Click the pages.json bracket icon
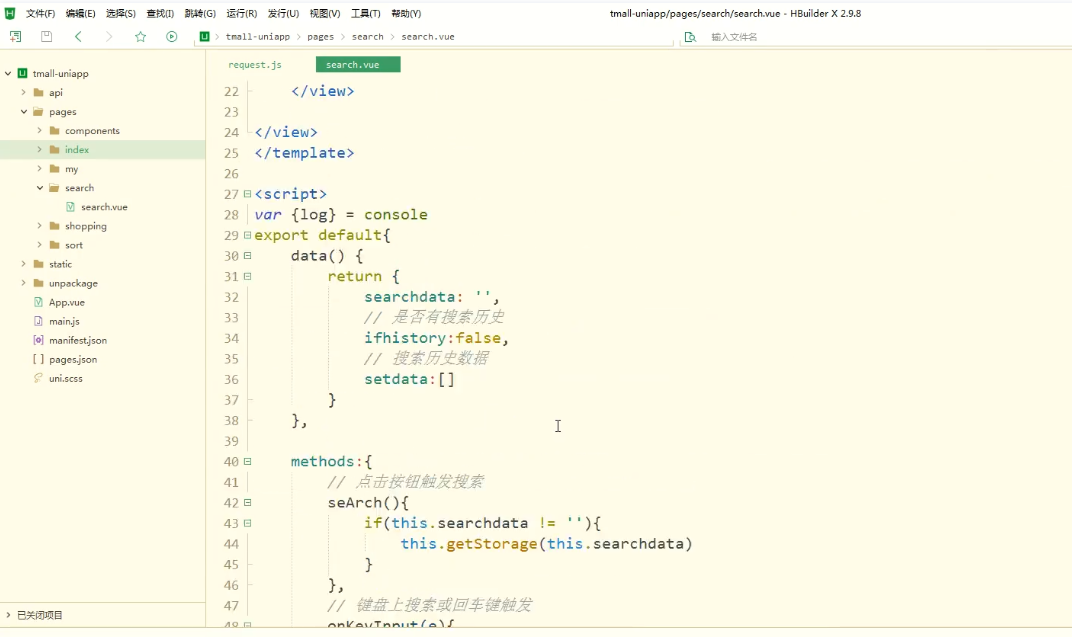 pyautogui.click(x=38, y=360)
